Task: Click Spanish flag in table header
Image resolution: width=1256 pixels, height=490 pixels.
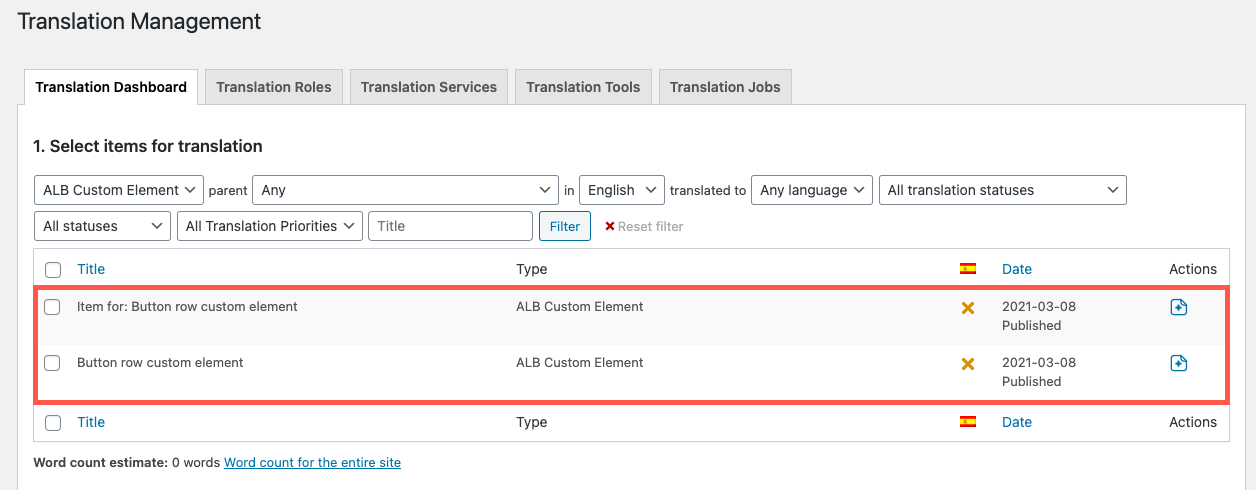Action: (x=967, y=269)
